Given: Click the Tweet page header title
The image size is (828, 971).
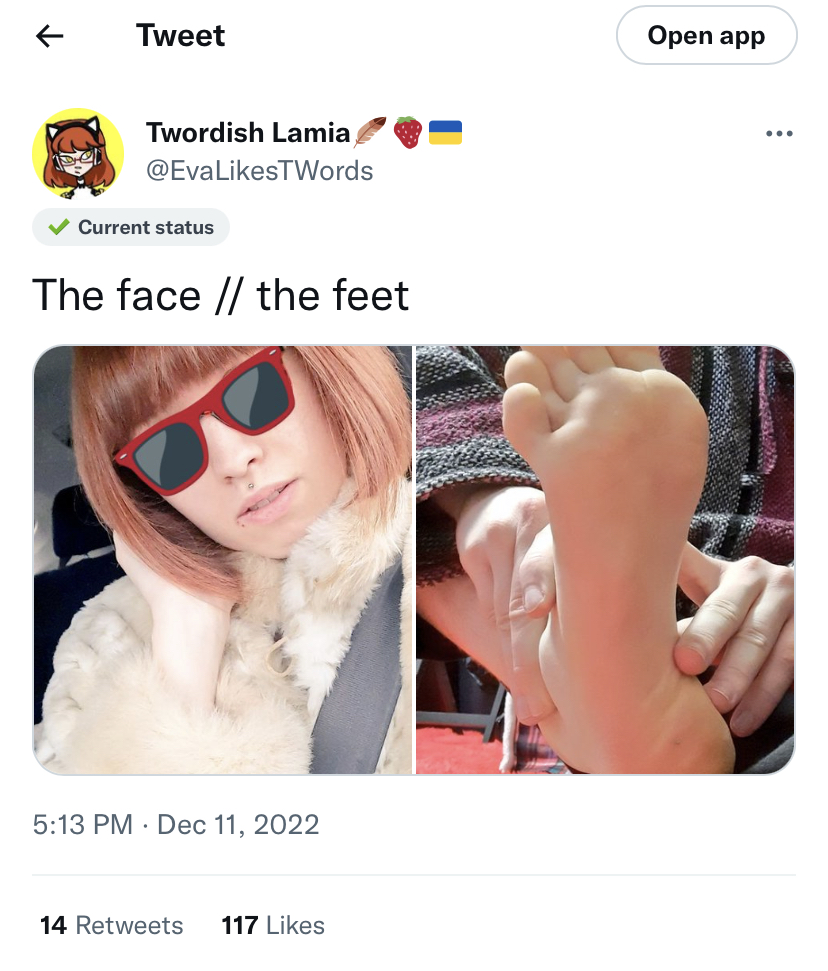Looking at the screenshot, I should [x=180, y=35].
